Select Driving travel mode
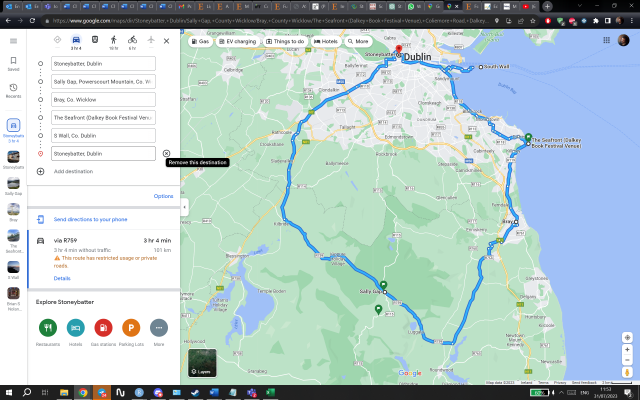640x400 pixels. [76, 41]
